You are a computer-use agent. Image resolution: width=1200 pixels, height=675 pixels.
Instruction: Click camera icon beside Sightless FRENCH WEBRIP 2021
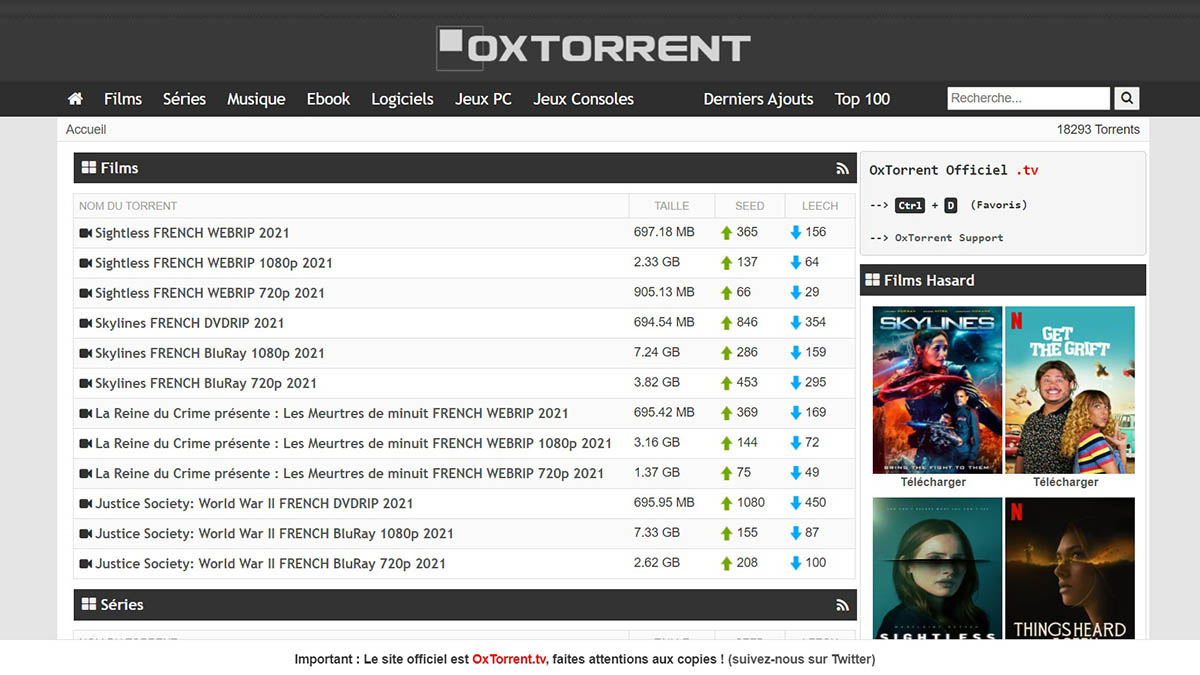coord(85,233)
